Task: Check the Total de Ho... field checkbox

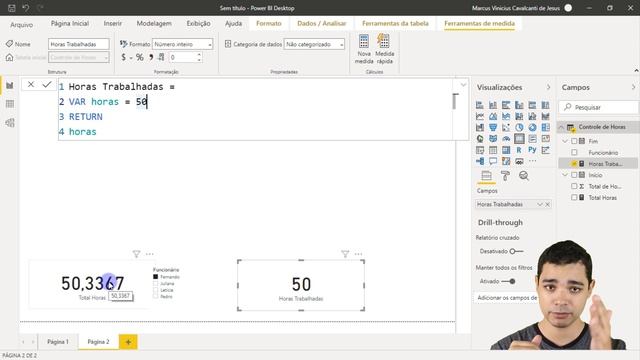Action: pos(574,186)
